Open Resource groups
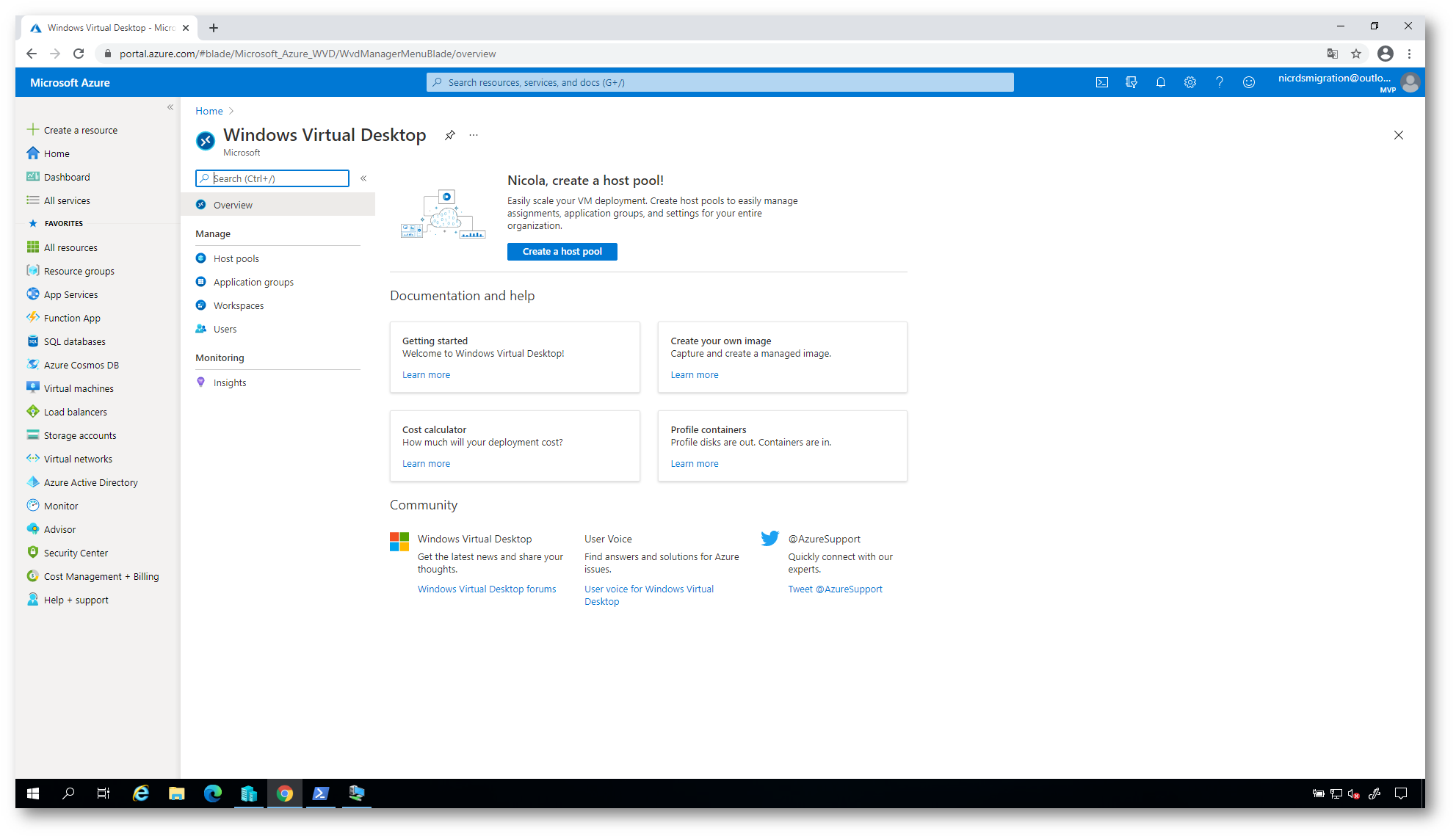 click(x=70, y=271)
